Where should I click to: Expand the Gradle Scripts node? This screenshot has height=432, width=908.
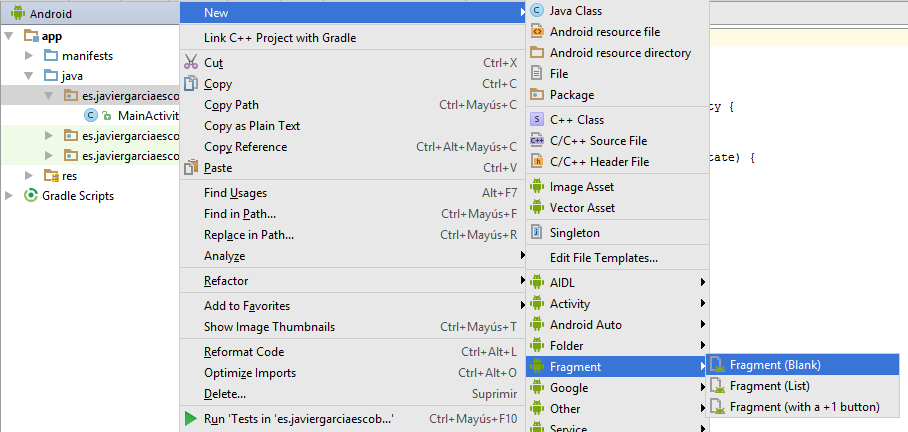pos(11,196)
